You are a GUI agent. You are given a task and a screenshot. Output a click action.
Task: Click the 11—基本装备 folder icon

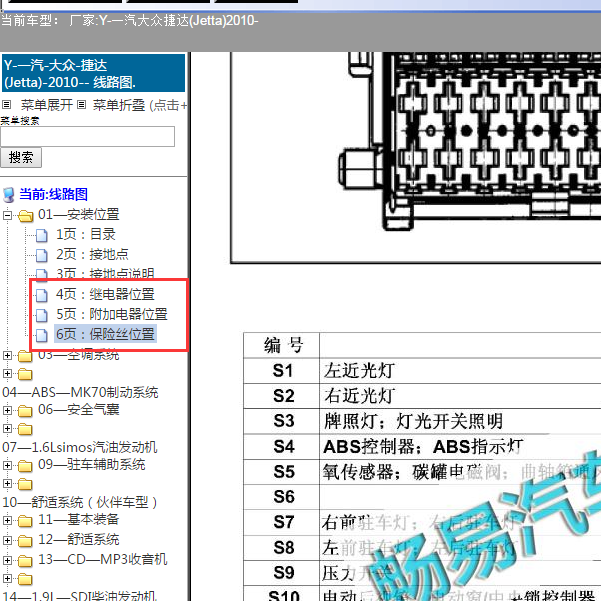point(25,522)
